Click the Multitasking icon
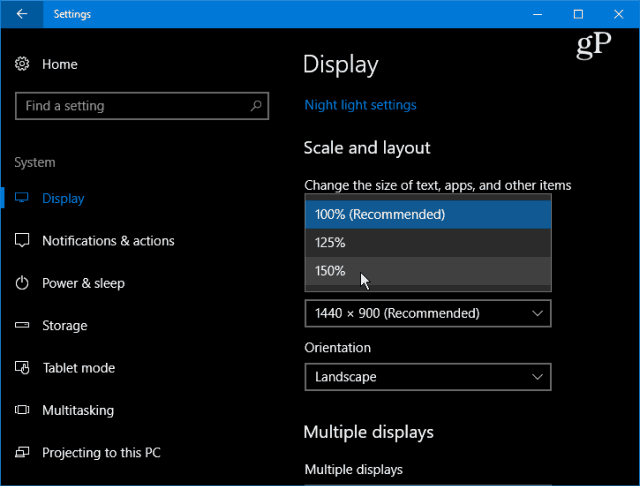The image size is (640, 486). tap(22, 410)
